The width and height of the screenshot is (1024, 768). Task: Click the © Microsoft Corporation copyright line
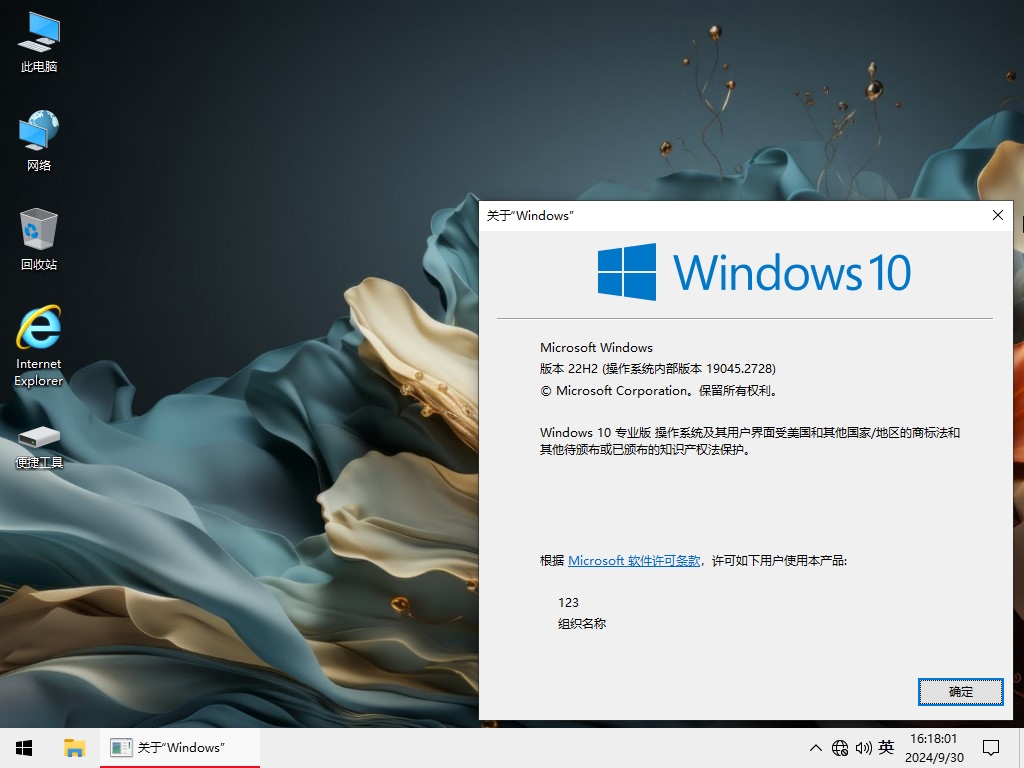pyautogui.click(x=659, y=391)
